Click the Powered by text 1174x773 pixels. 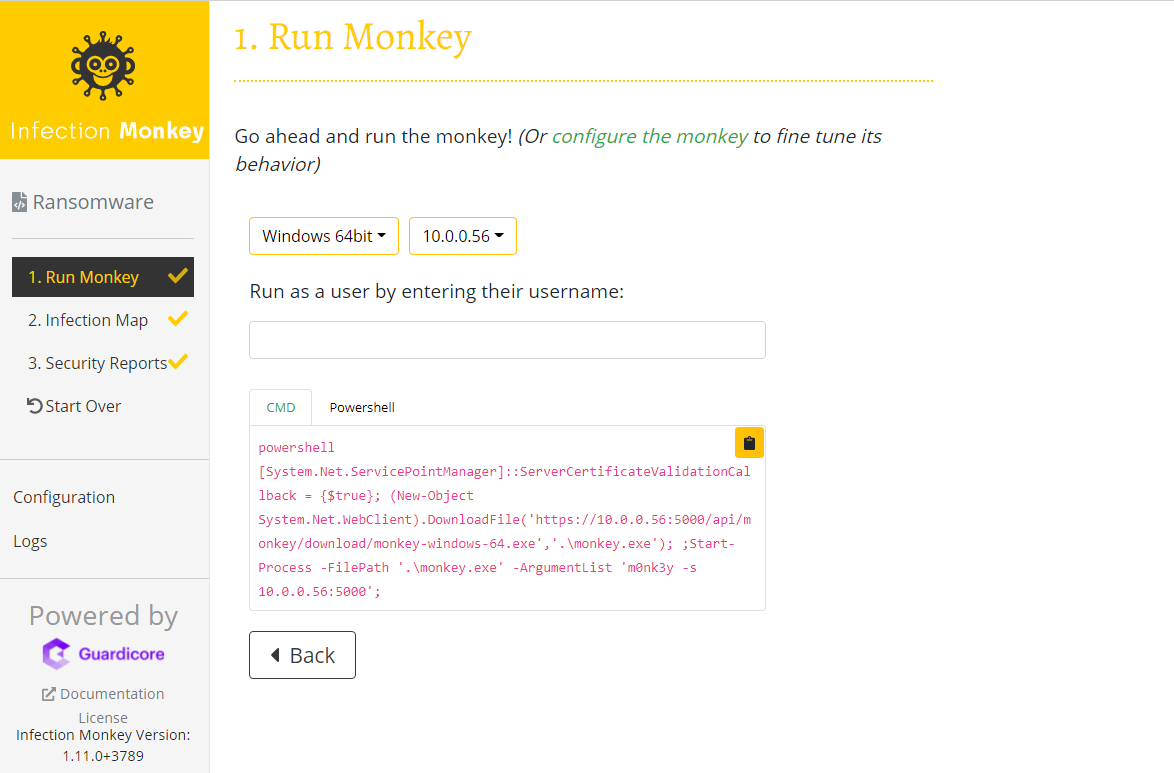click(103, 616)
